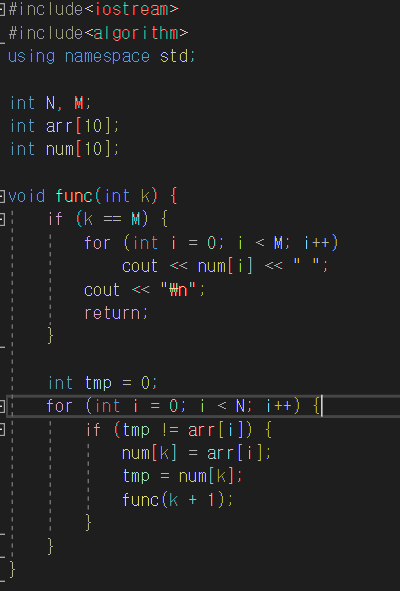
Task: Click the 'for (int i = 0; i < M; i++)' line
Action: pyautogui.click(x=211, y=243)
